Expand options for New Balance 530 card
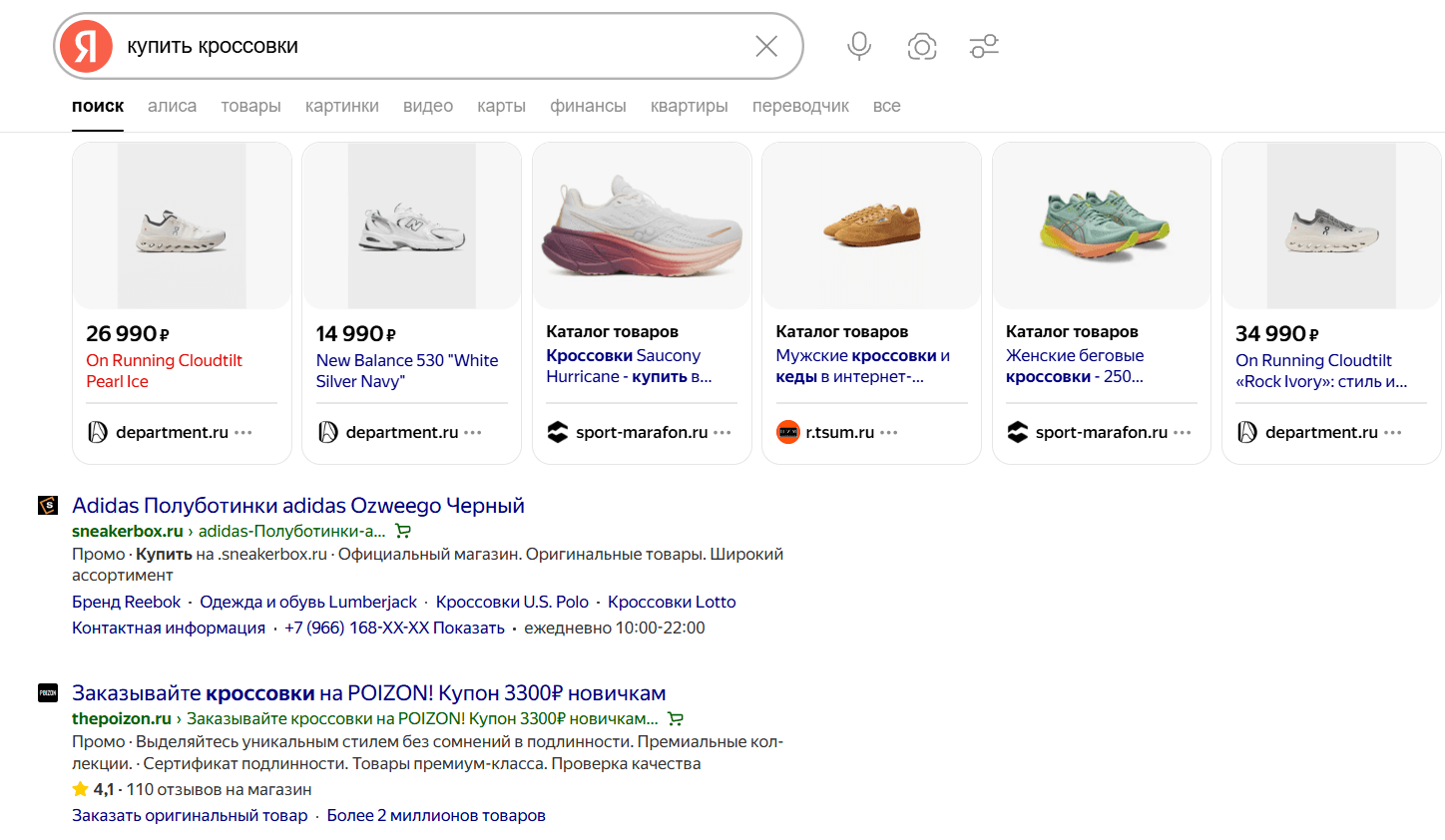This screenshot has height=840, width=1445. point(473,432)
